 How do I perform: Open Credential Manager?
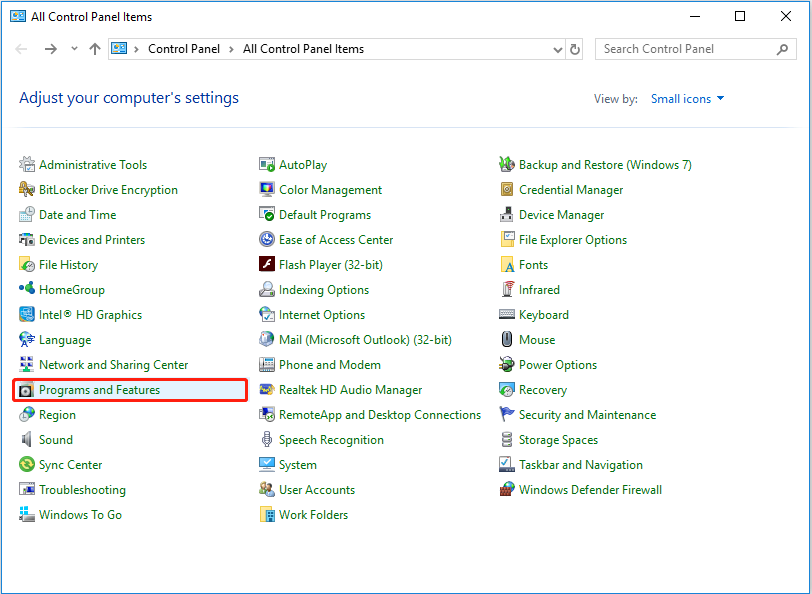pyautogui.click(x=572, y=189)
